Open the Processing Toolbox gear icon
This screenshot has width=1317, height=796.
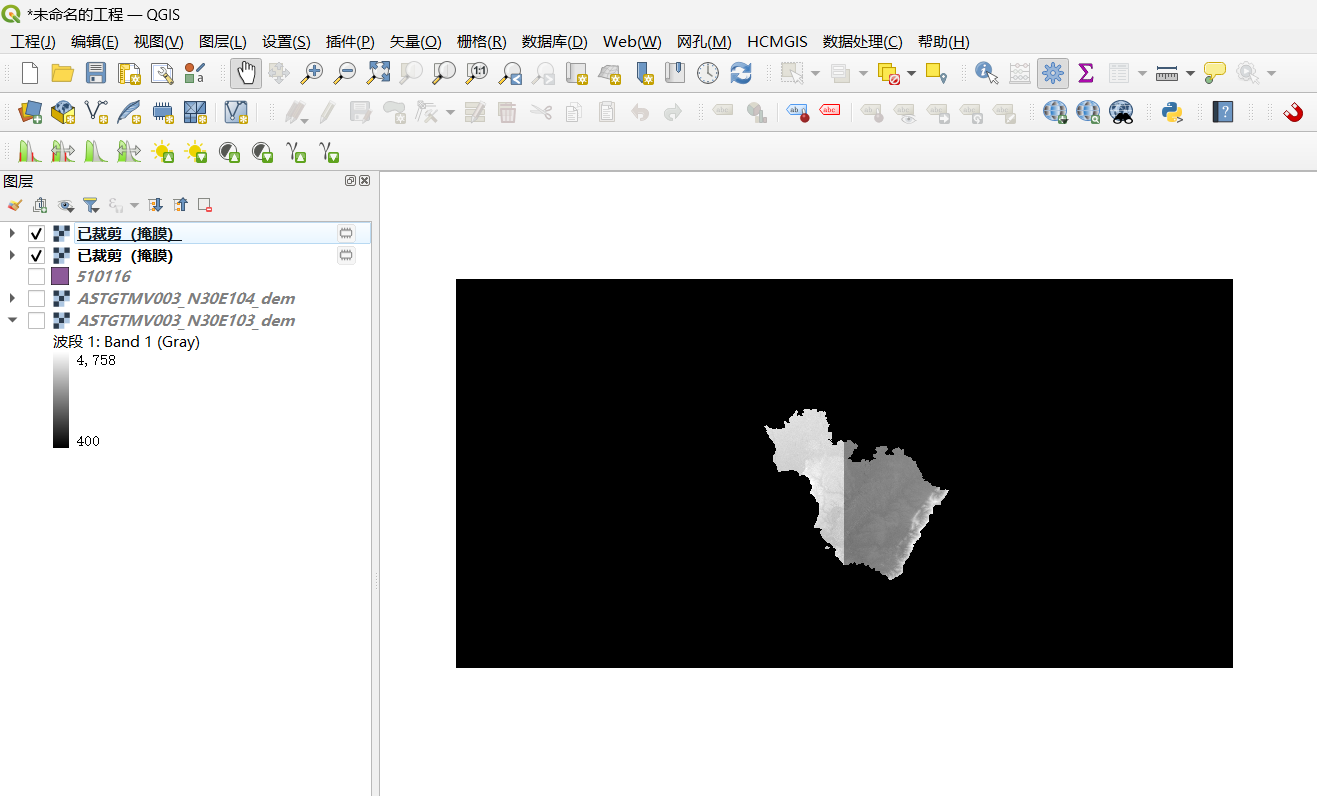tap(1052, 73)
